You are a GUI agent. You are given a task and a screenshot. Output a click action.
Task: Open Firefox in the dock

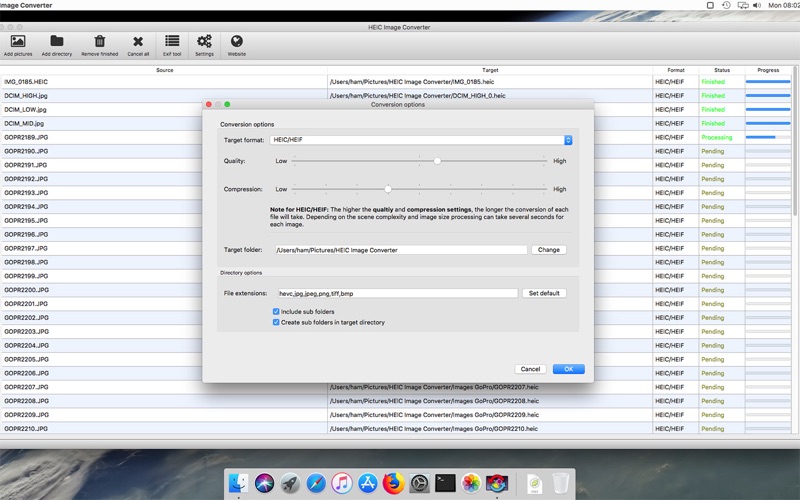(x=393, y=483)
